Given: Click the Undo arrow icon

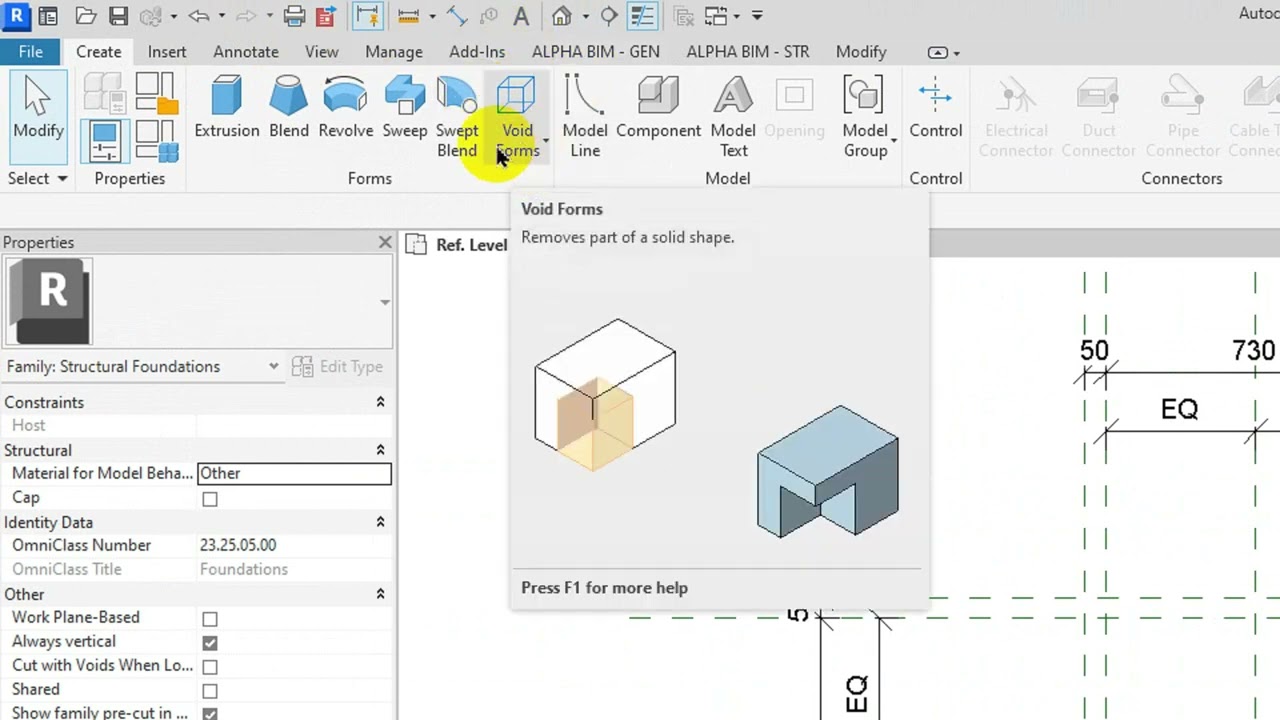Looking at the screenshot, I should click(x=198, y=16).
